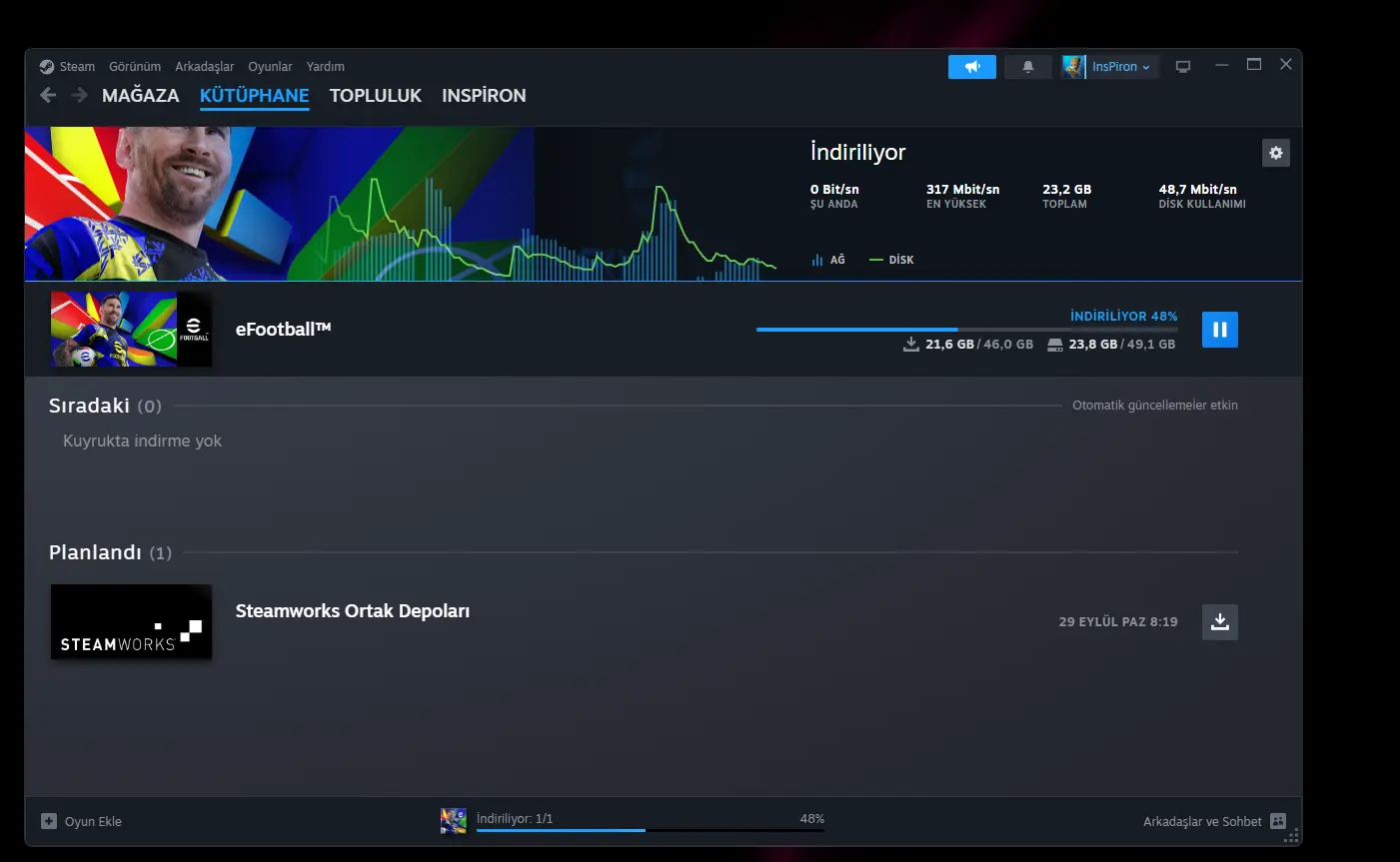This screenshot has height=862, width=1400.
Task: Click the bottom status download progress bar
Action: point(651,830)
